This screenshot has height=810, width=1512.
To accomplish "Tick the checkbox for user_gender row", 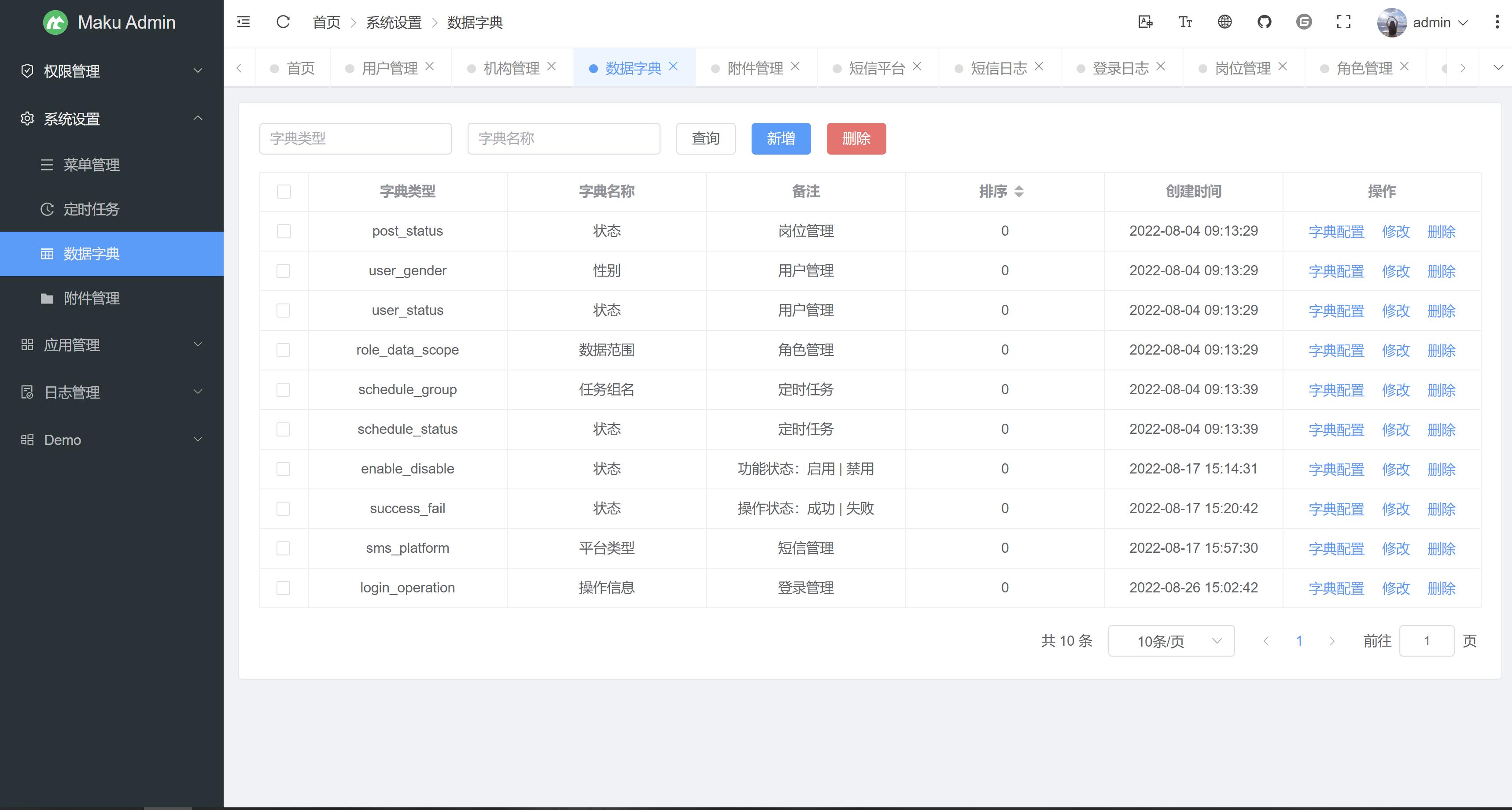I will click(284, 270).
